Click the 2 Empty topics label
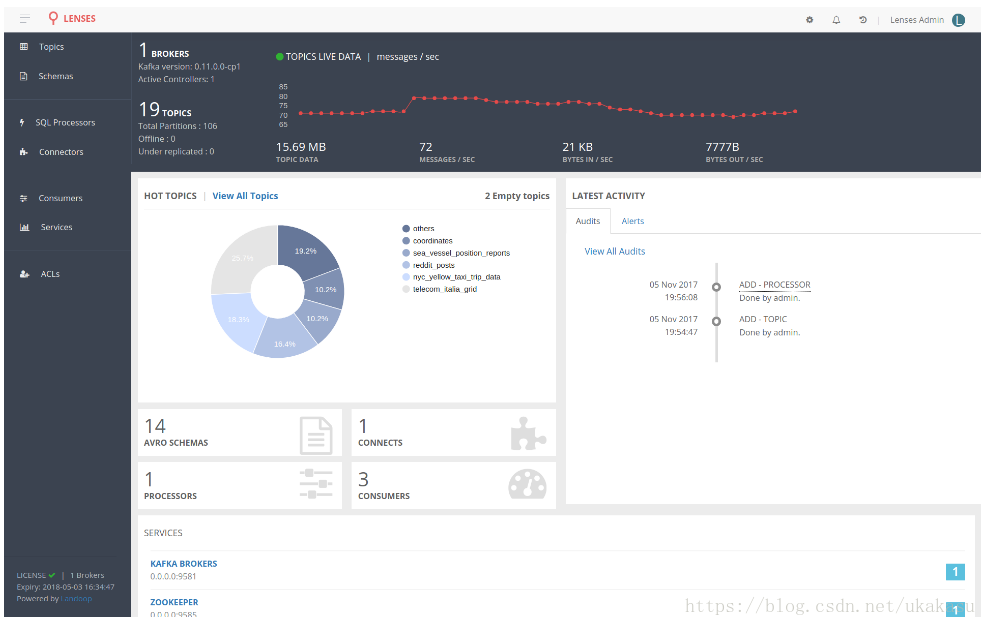The image size is (986, 626). click(x=517, y=195)
